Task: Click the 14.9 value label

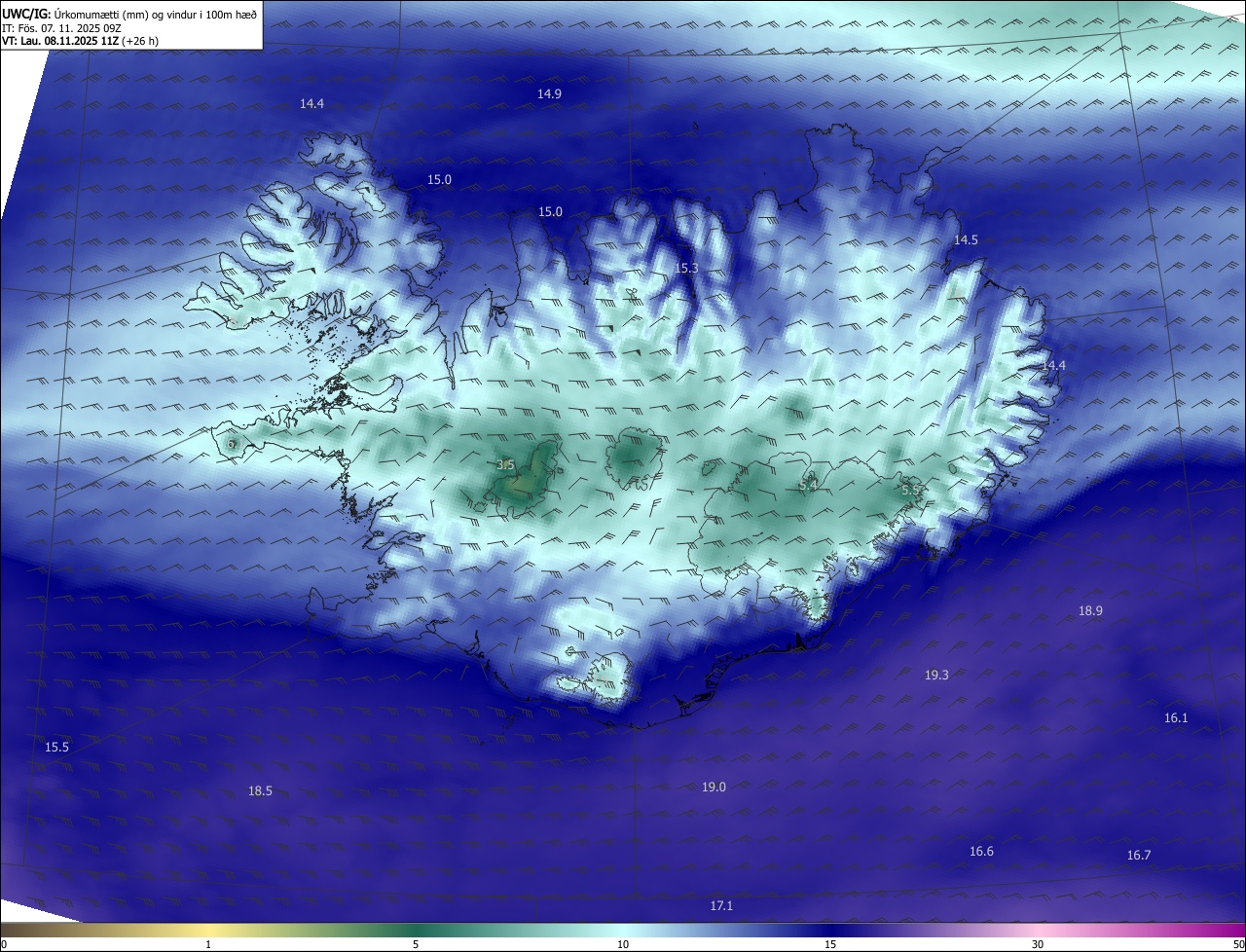Action: pyautogui.click(x=549, y=94)
